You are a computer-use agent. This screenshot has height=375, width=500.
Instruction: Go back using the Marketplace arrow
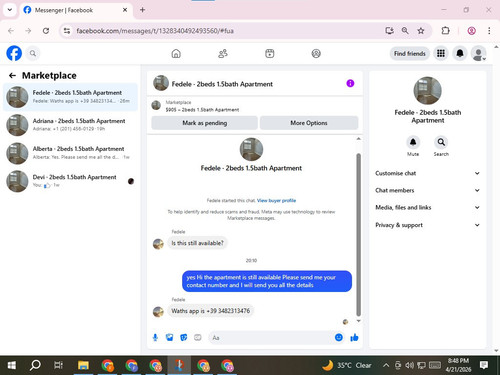click(x=12, y=76)
